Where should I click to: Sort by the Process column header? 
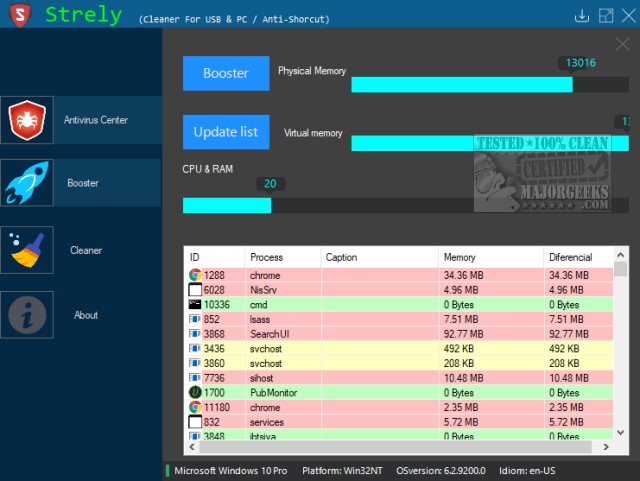pyautogui.click(x=283, y=257)
